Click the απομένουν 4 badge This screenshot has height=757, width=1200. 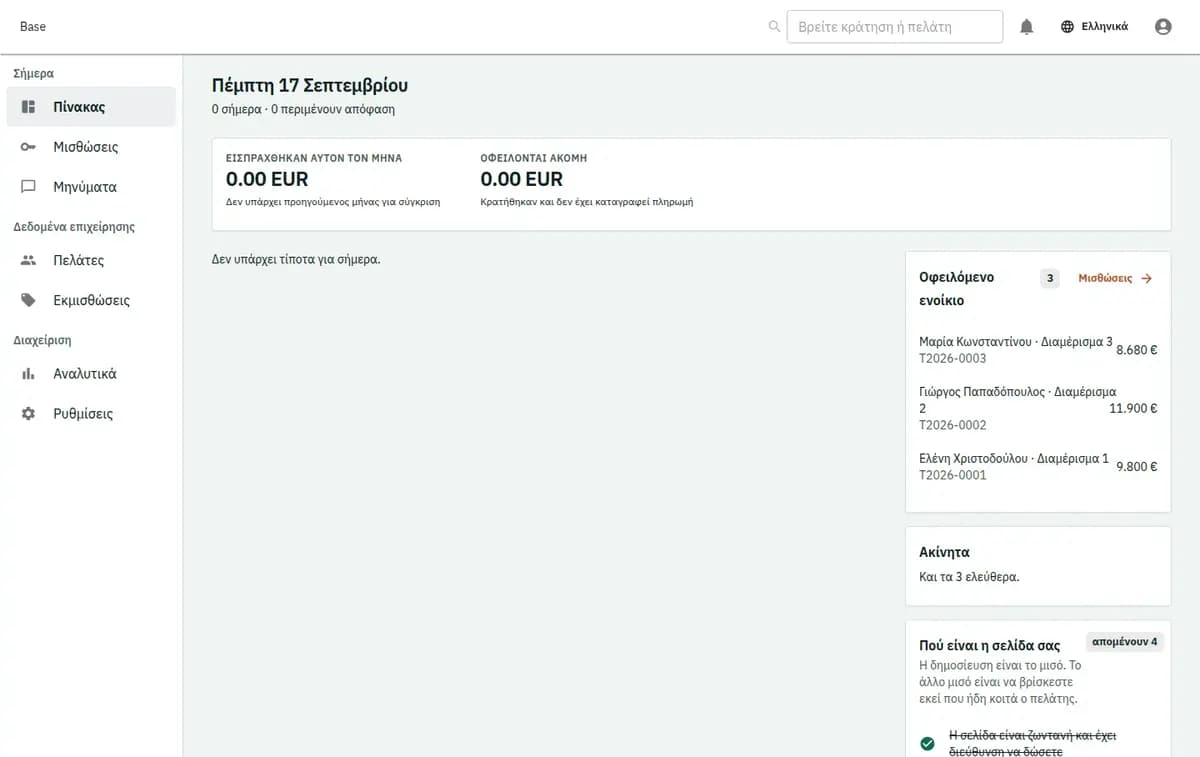coord(1125,642)
